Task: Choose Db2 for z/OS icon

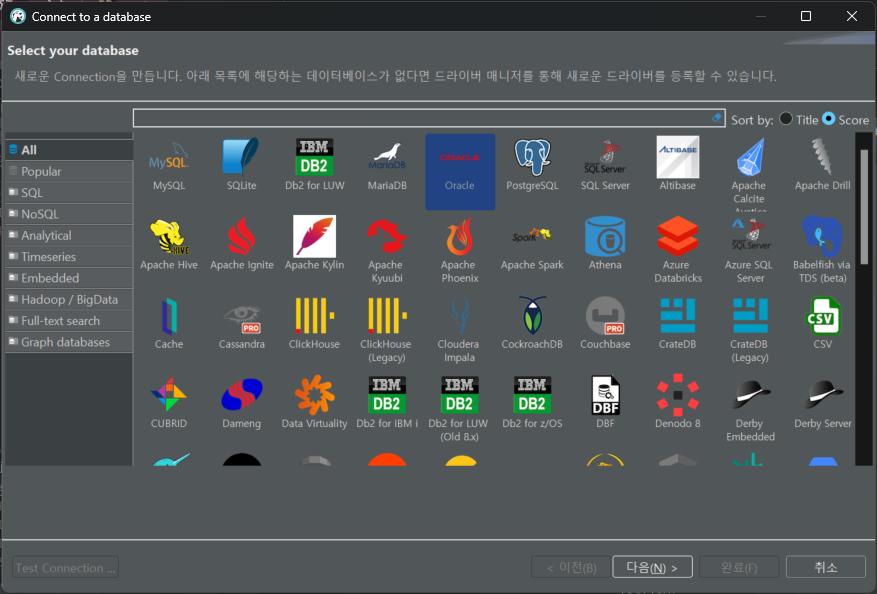Action: click(x=532, y=403)
